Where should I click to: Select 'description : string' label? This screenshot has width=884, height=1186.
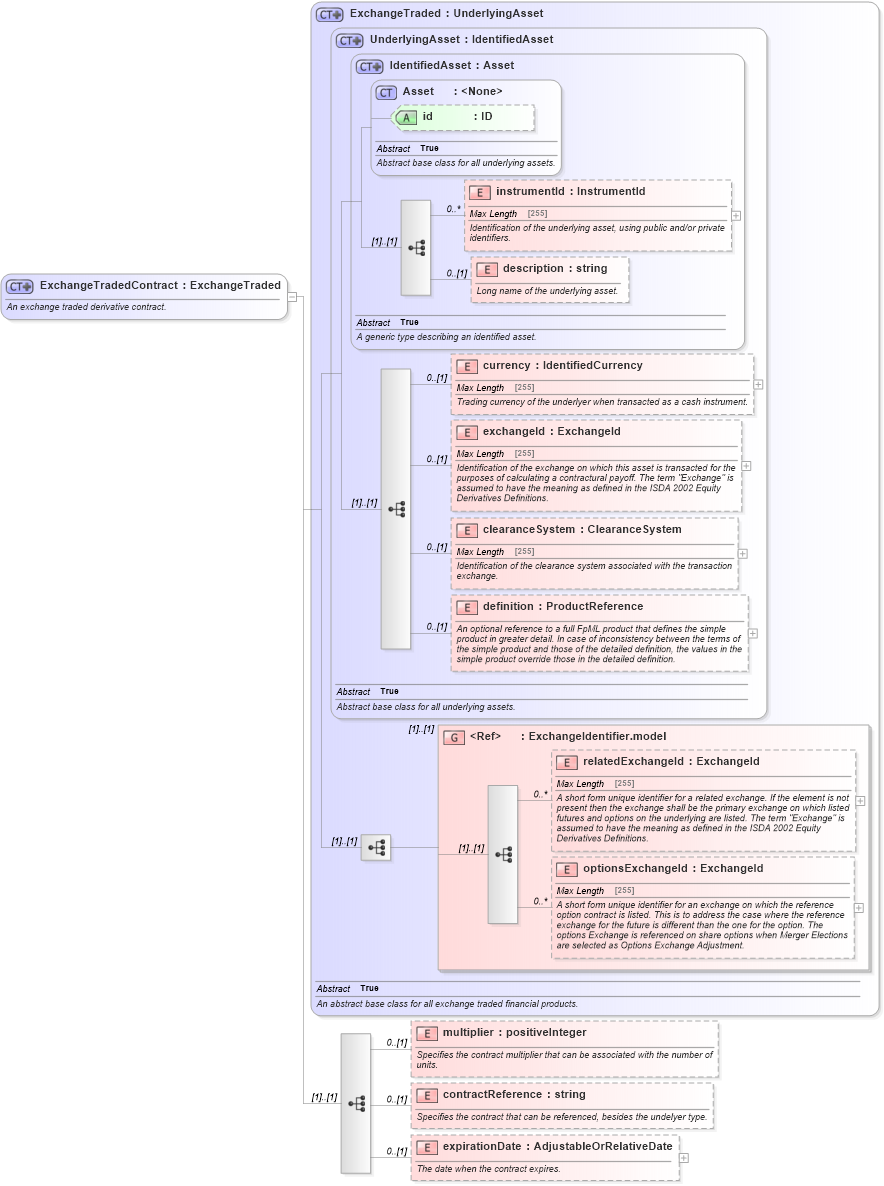click(x=555, y=269)
